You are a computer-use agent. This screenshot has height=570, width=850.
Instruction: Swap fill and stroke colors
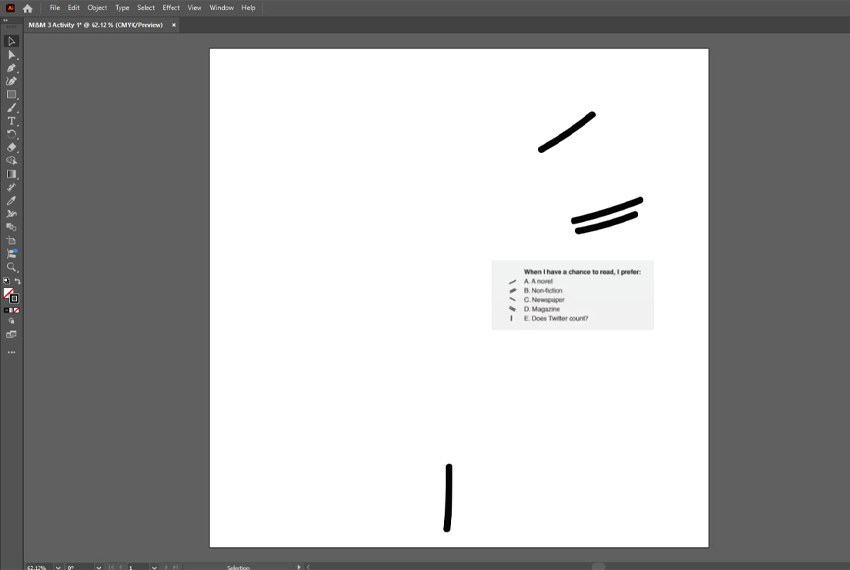[x=17, y=281]
